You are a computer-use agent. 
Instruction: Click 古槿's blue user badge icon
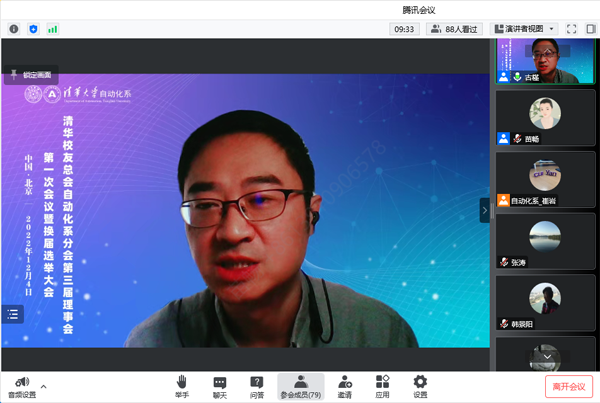(x=504, y=77)
